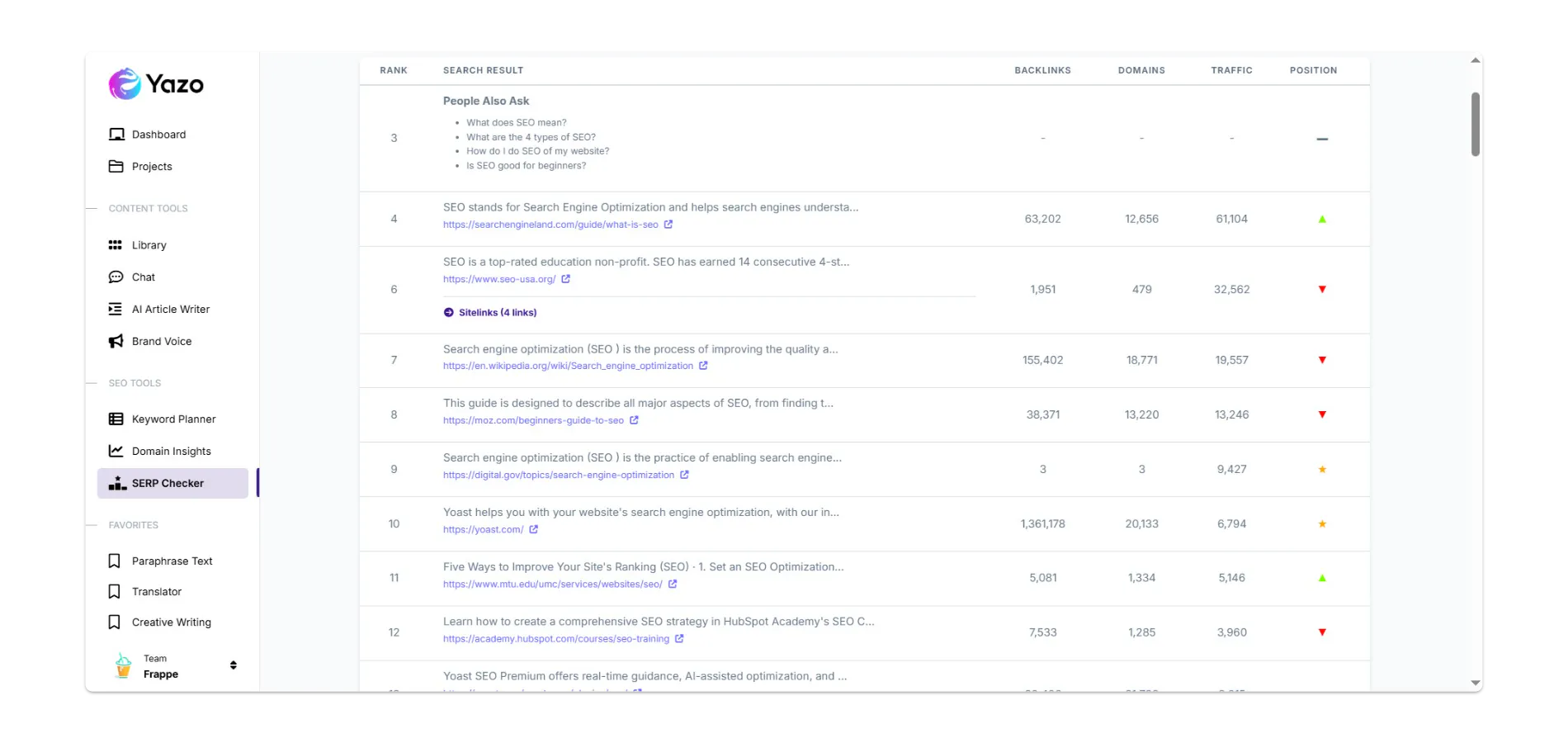Open academy.hubspot.com seo-training link
The image size is (1568, 743).
pos(556,638)
